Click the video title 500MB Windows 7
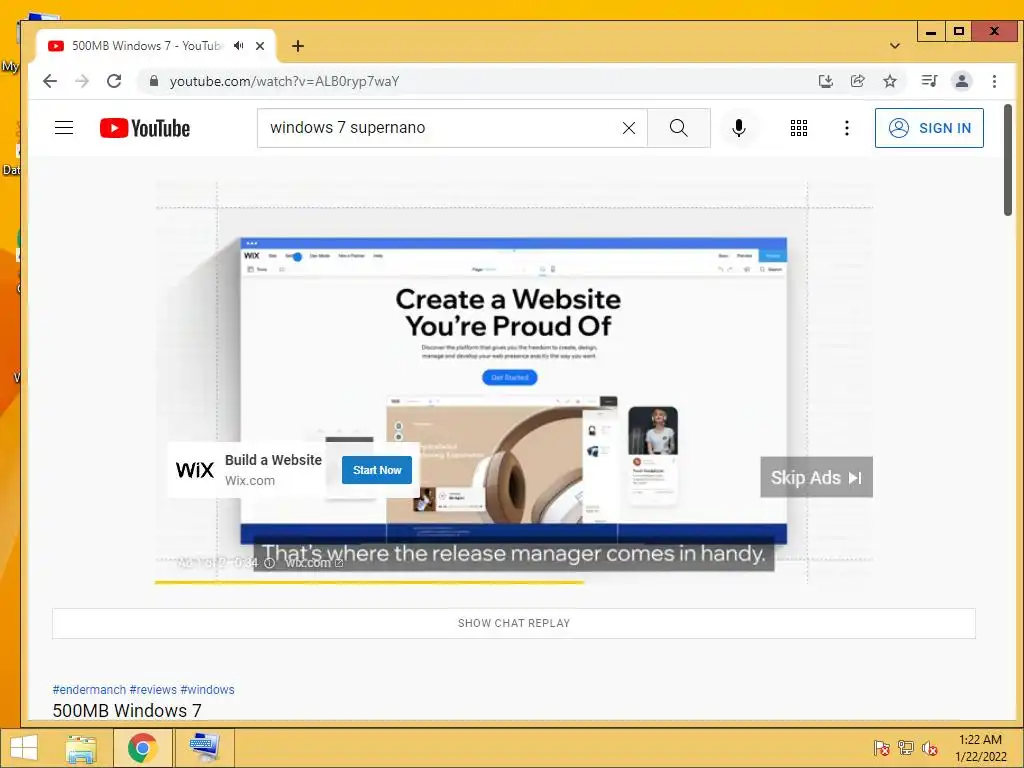The height and width of the screenshot is (768, 1024). point(127,711)
